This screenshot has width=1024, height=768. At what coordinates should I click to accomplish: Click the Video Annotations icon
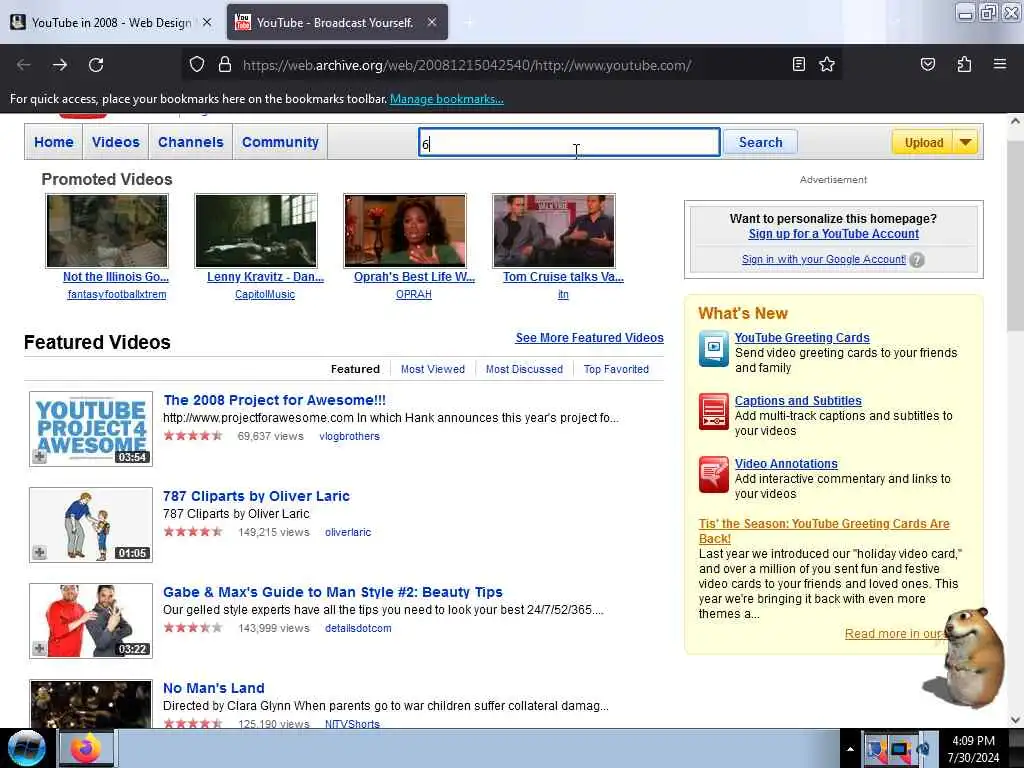[x=713, y=474]
